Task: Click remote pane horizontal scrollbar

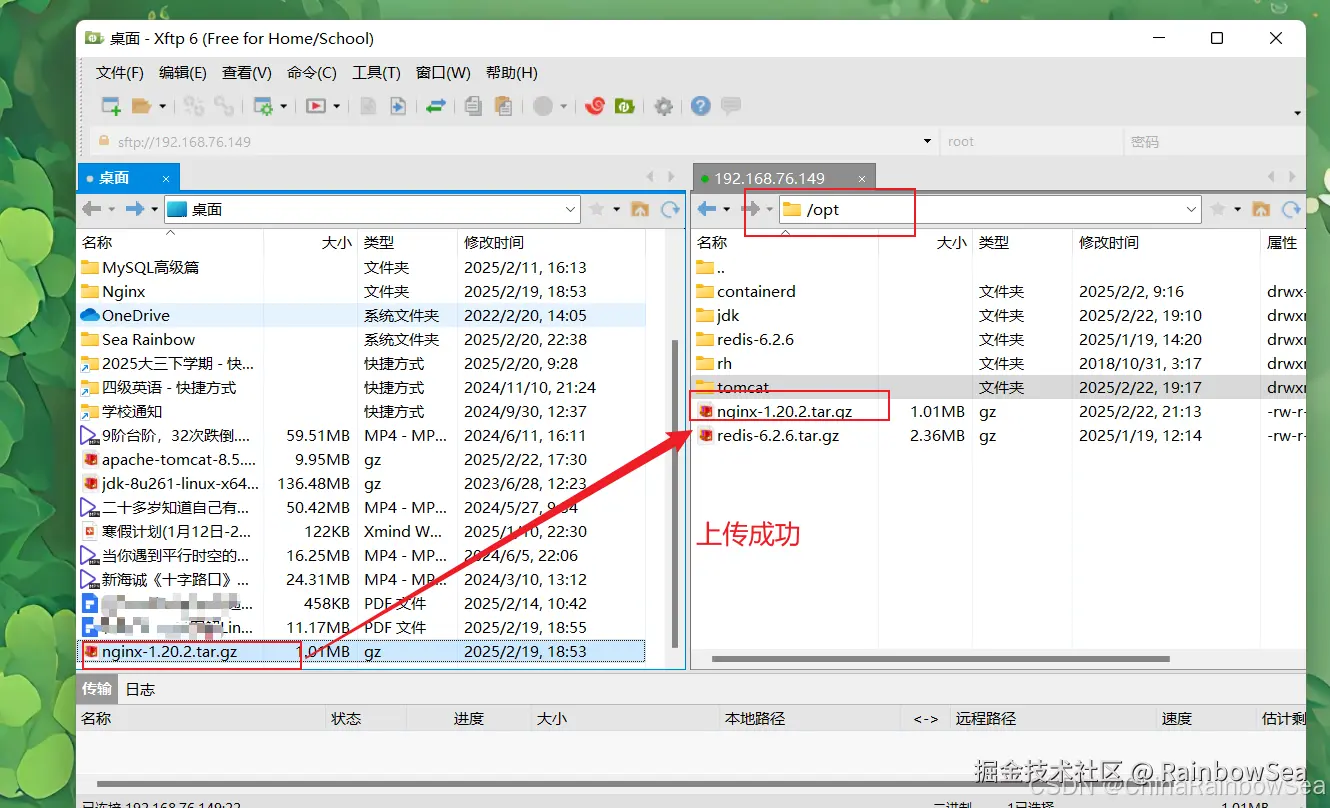Action: [940, 660]
